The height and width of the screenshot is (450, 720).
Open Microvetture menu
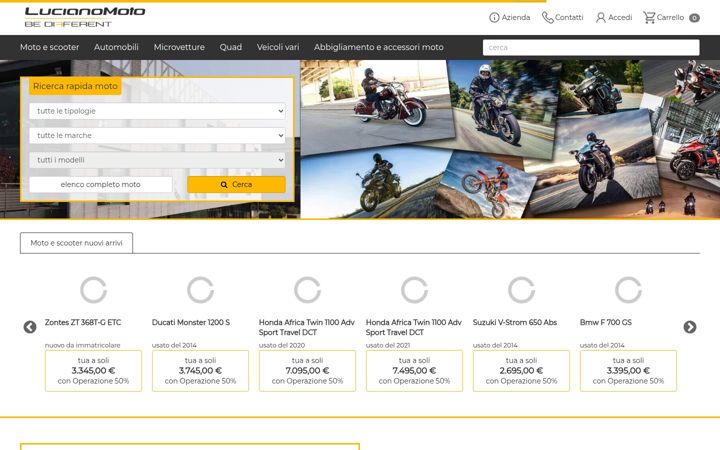tap(179, 47)
